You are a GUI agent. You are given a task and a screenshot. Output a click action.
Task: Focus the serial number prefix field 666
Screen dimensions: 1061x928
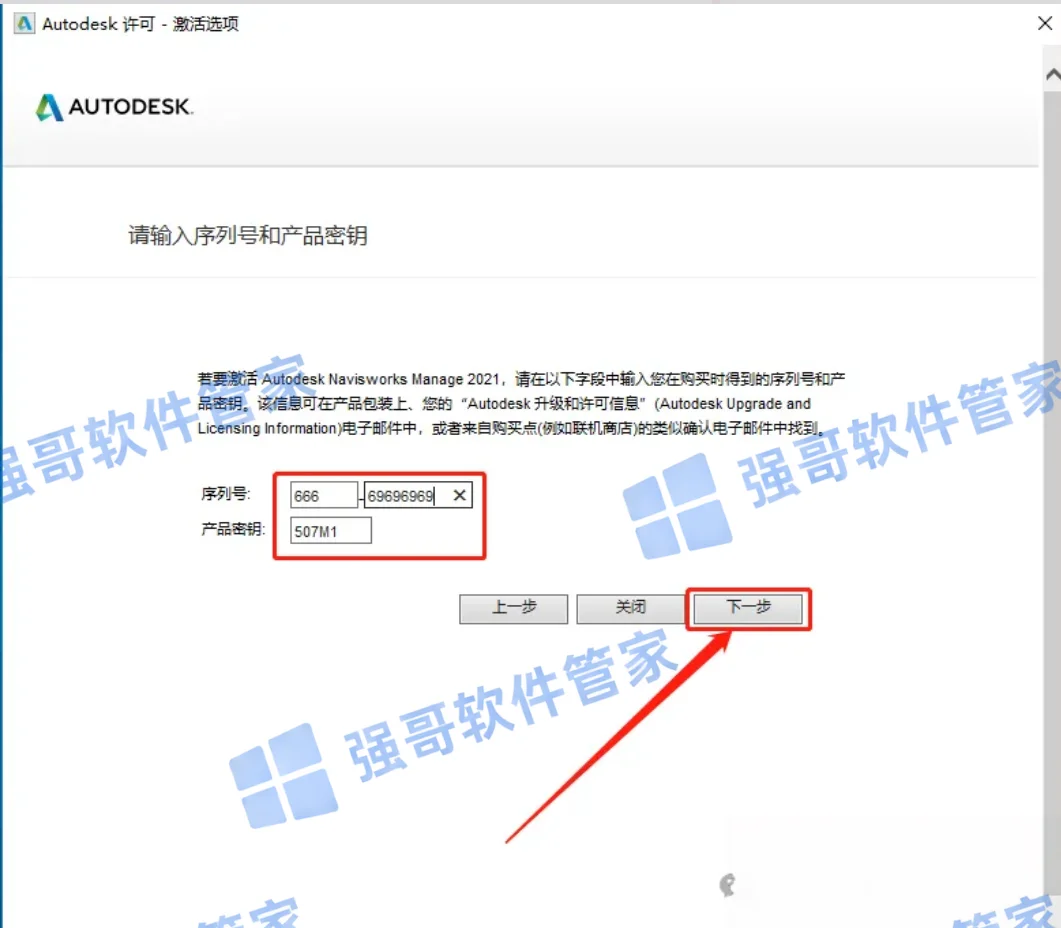pos(323,495)
